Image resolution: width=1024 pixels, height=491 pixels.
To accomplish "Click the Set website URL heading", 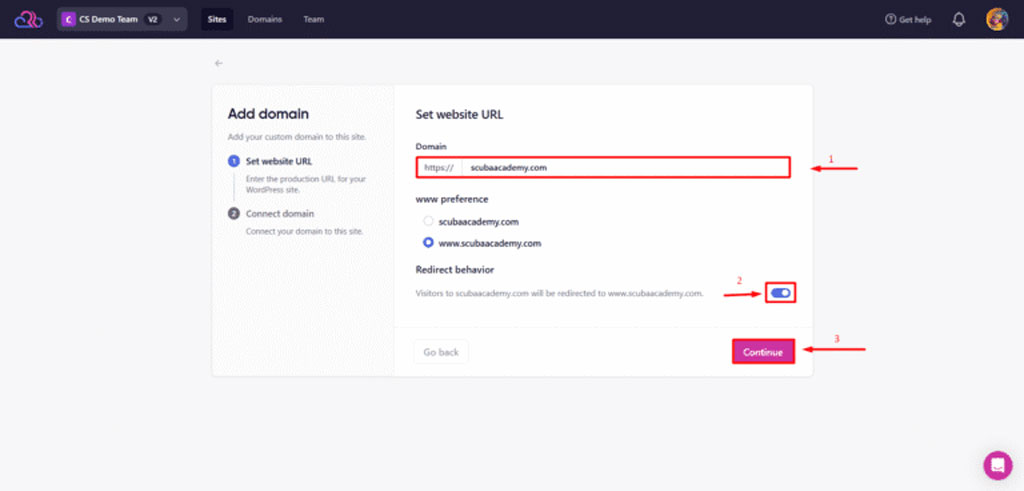I will click(460, 115).
